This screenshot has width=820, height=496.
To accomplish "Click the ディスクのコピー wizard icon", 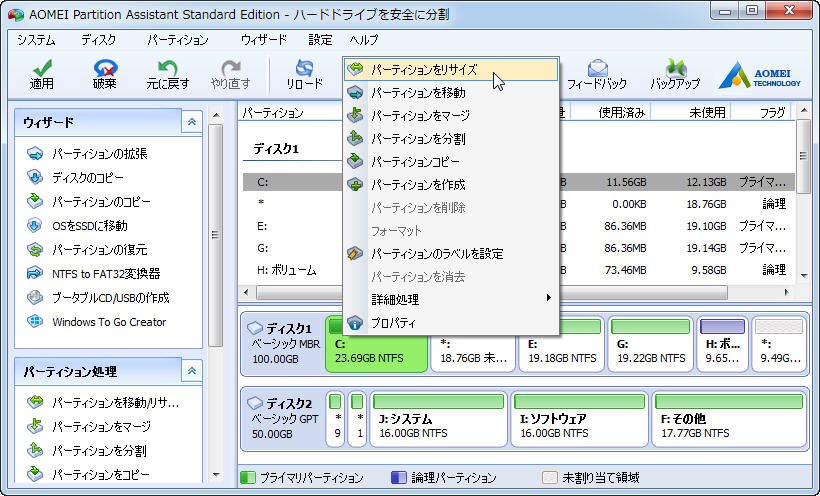I will tap(35, 177).
